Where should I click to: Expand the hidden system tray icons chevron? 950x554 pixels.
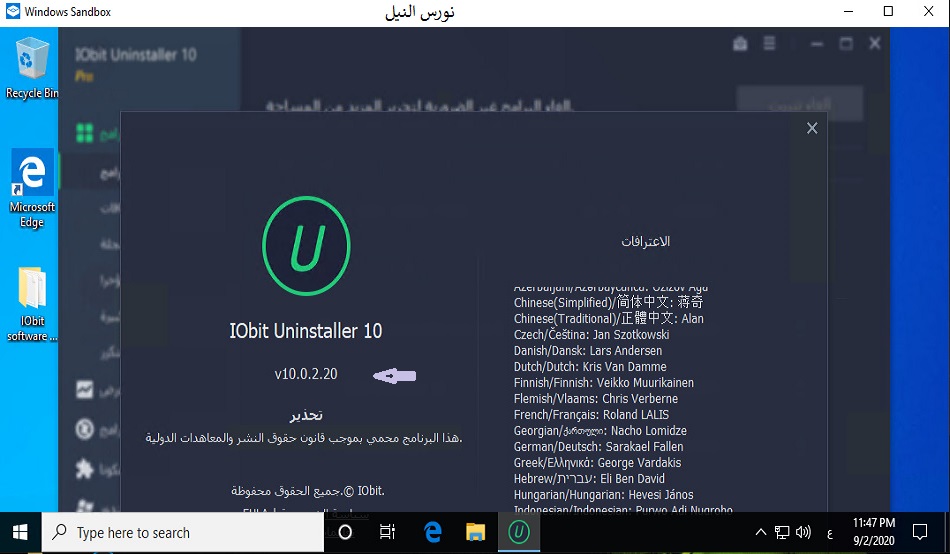coord(761,533)
